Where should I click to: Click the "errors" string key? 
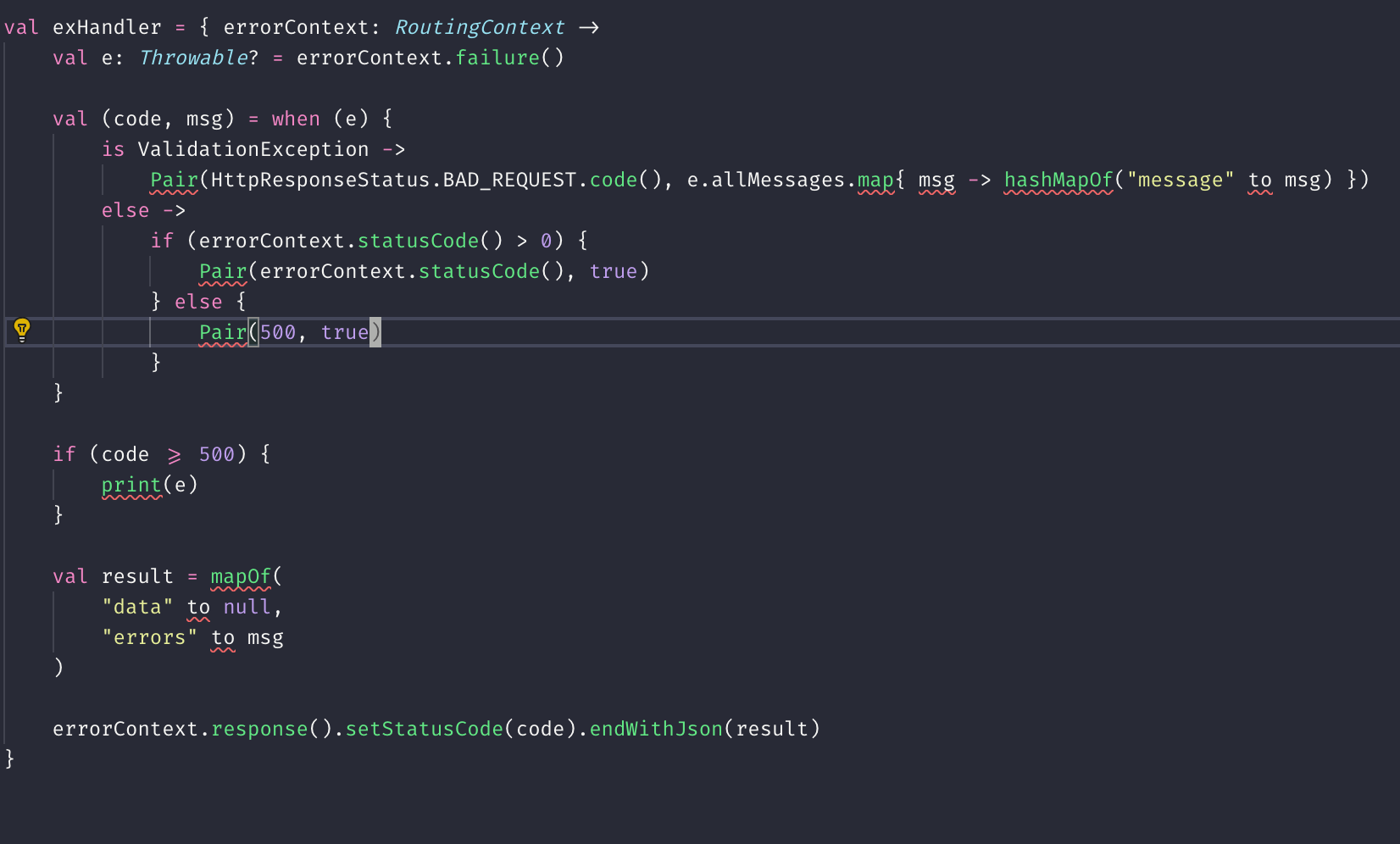coord(149,637)
